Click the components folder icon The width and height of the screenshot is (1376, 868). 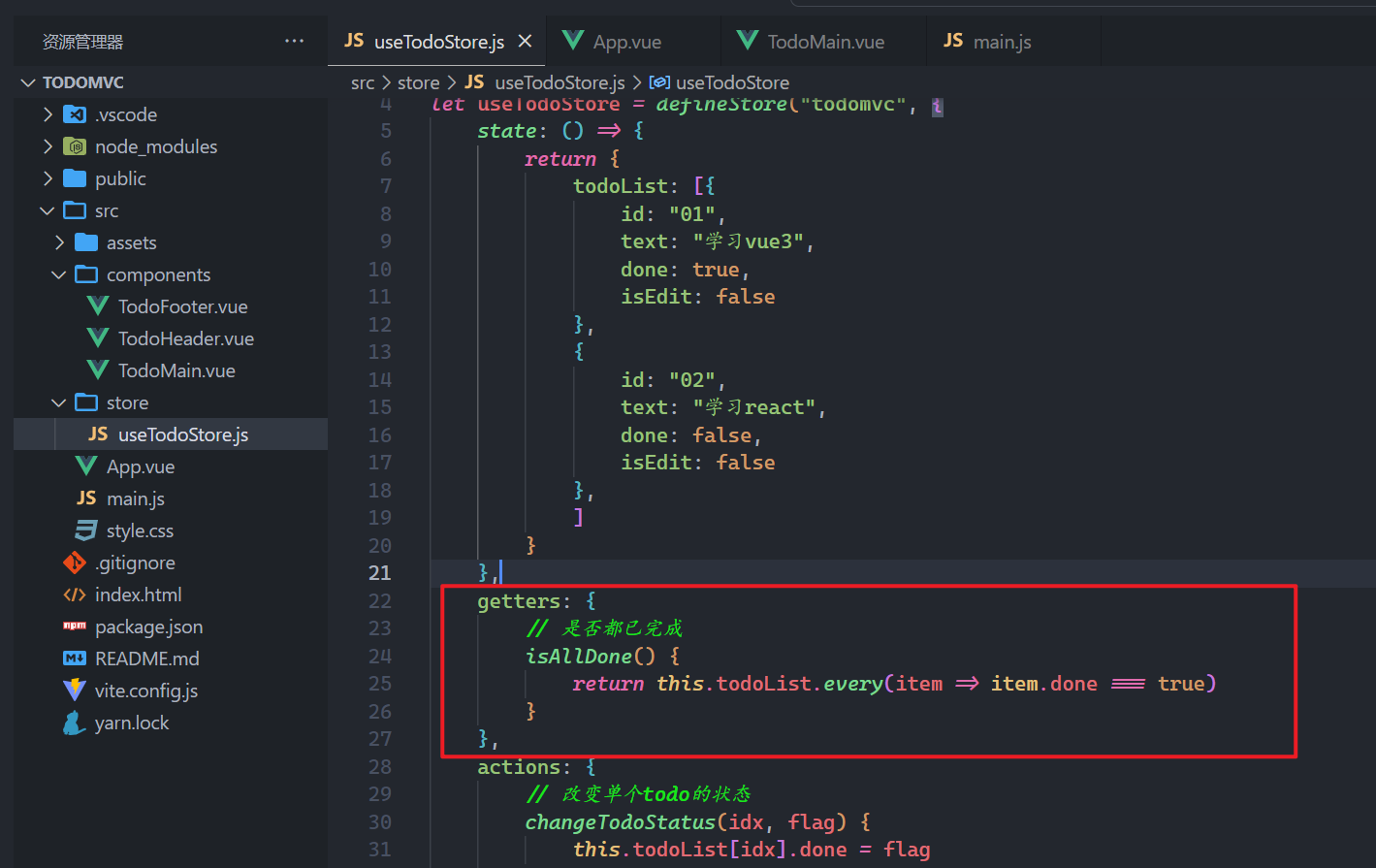tap(86, 274)
